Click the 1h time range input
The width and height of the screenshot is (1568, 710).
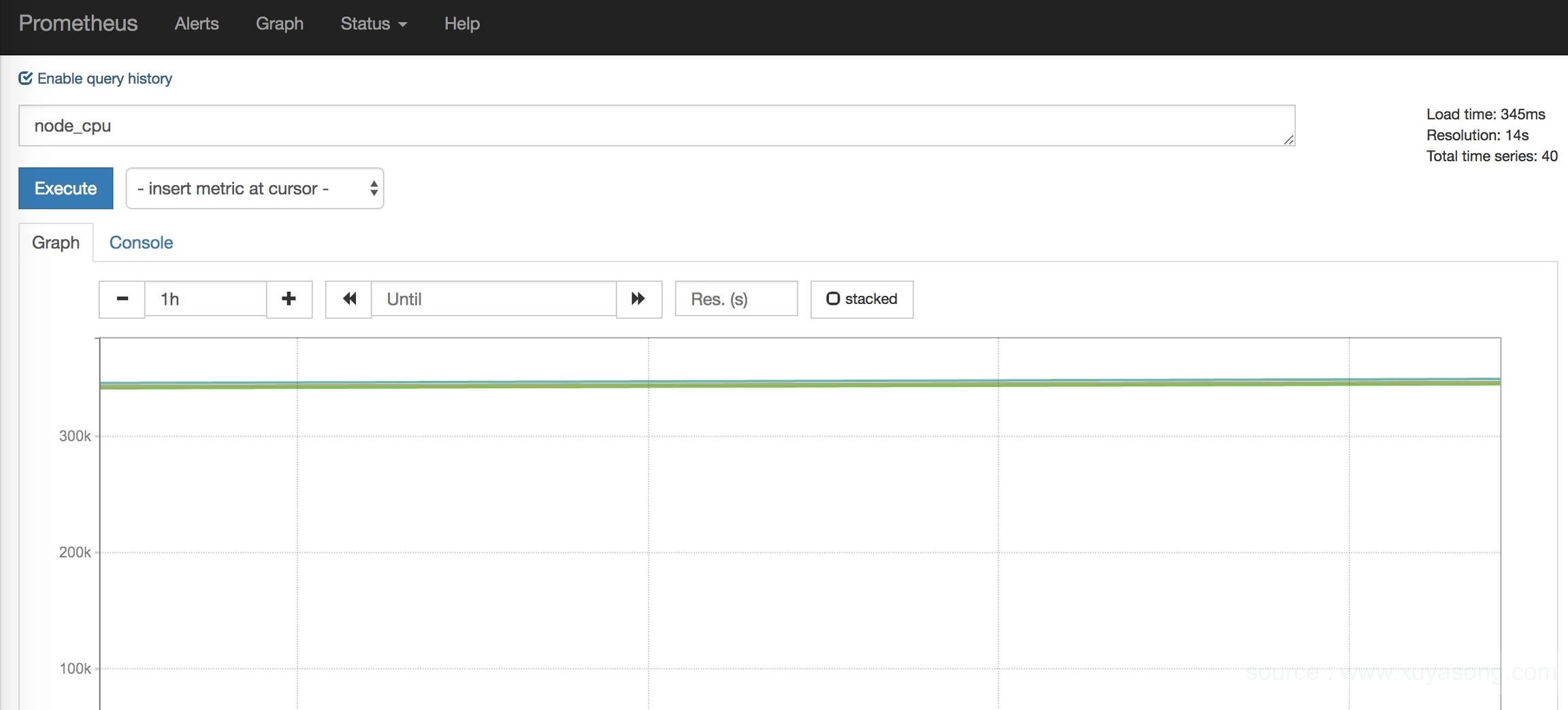coord(205,299)
